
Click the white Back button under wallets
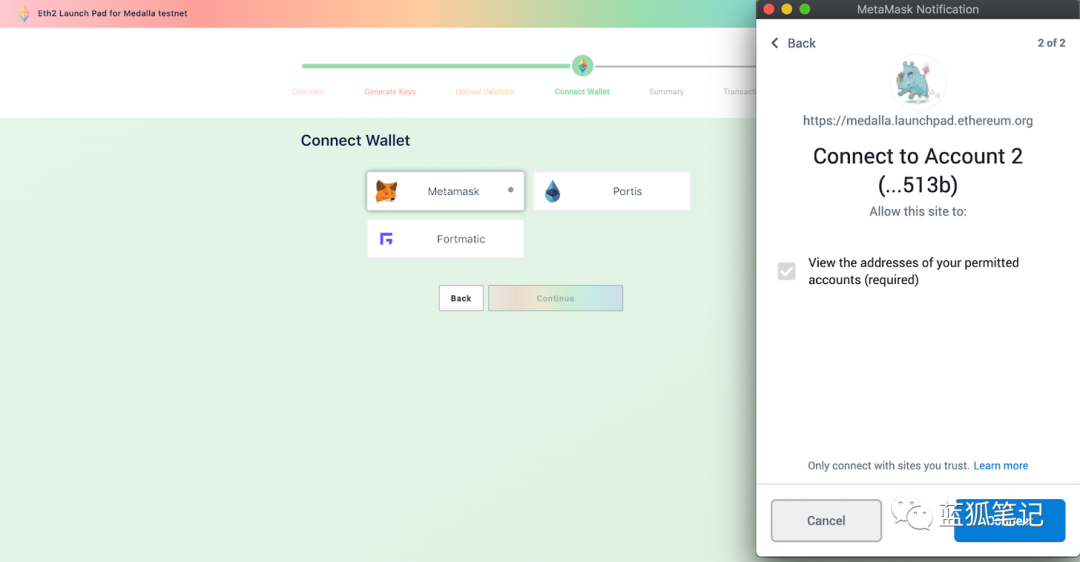coord(461,298)
